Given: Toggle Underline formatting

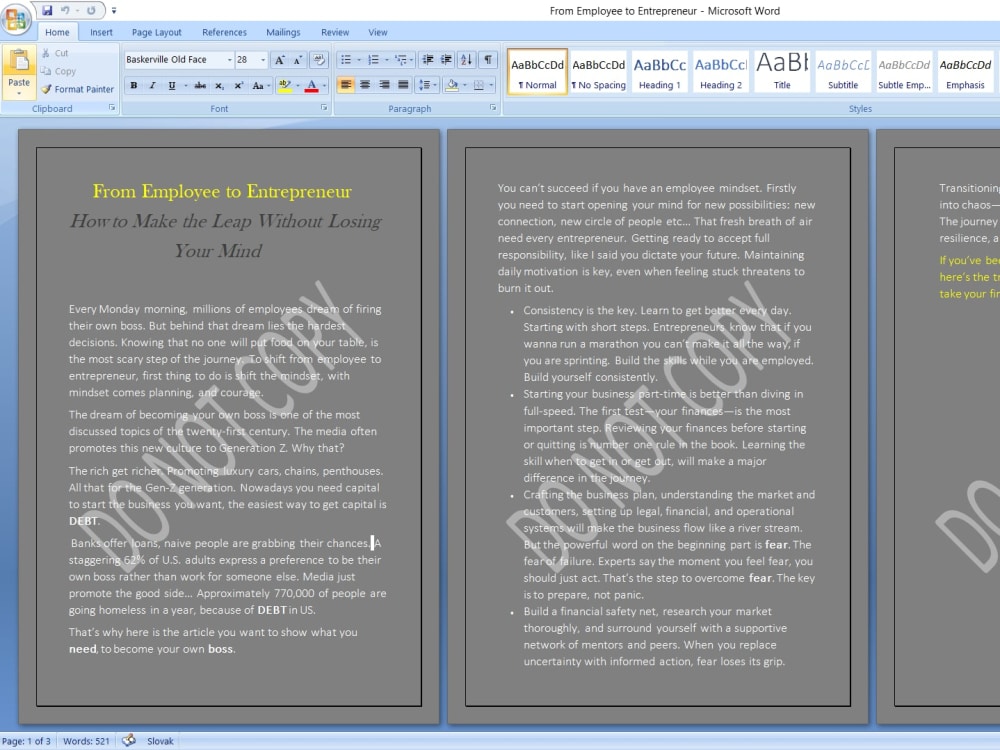Looking at the screenshot, I should pyautogui.click(x=172, y=85).
